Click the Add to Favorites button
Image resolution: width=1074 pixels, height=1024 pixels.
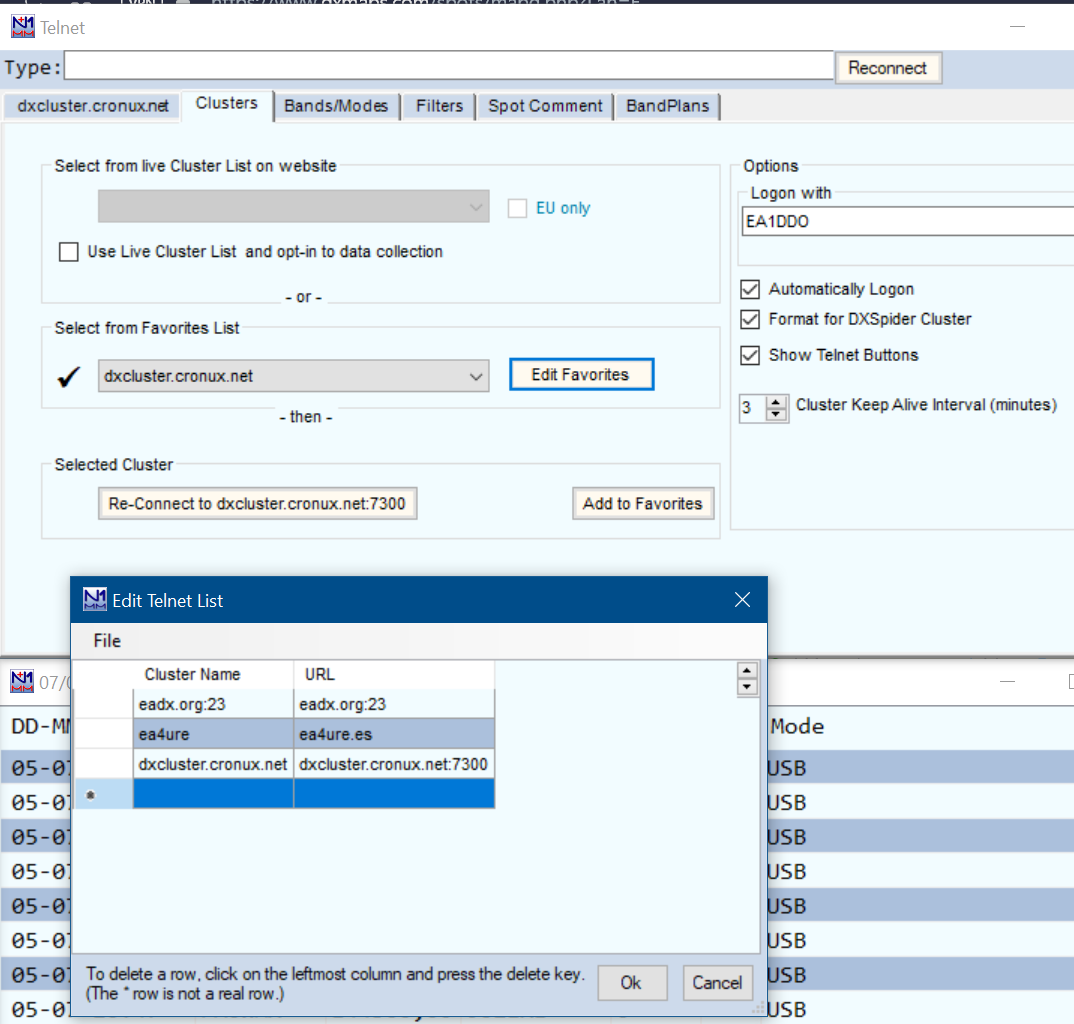[643, 503]
